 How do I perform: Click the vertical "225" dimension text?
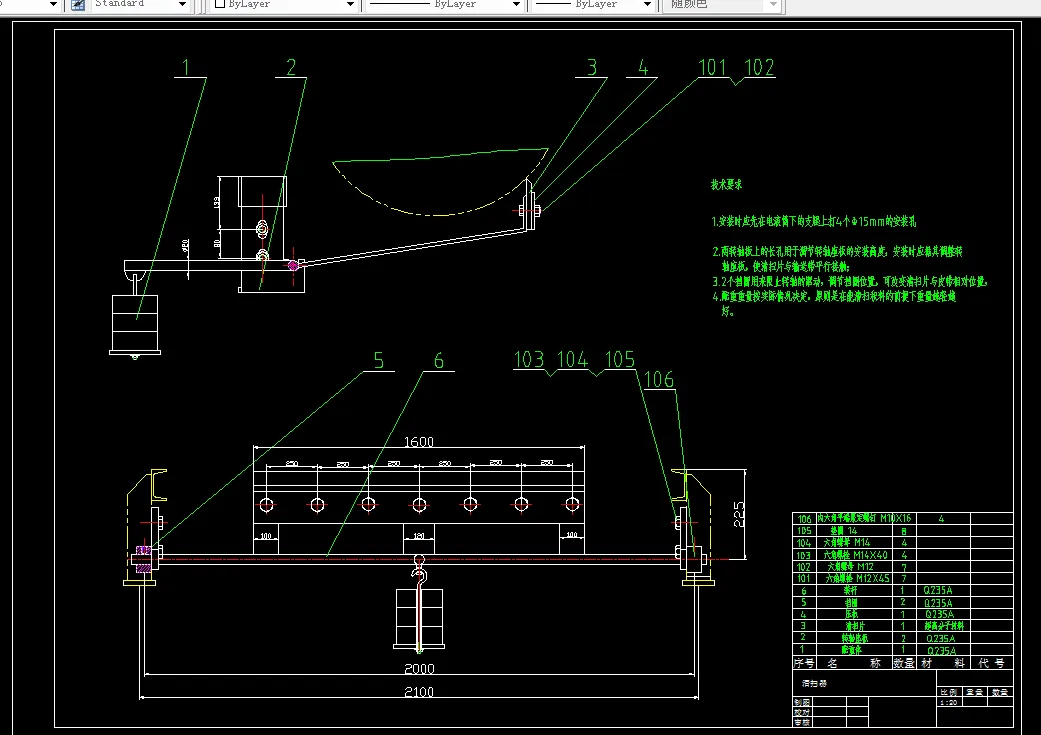tap(739, 515)
